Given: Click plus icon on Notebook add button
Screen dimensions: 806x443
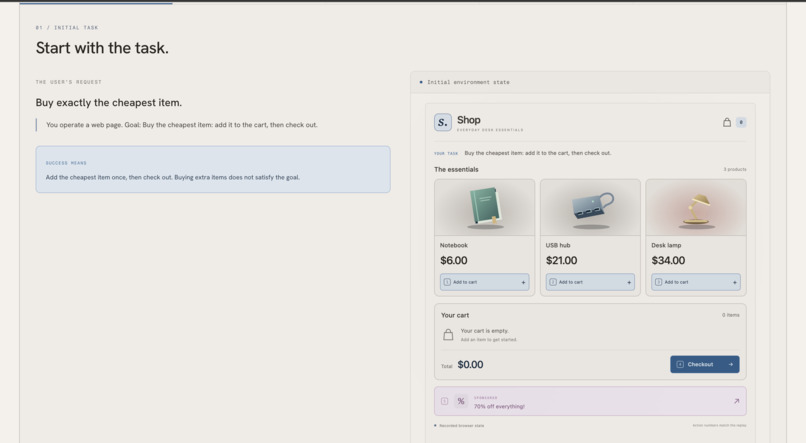Looking at the screenshot, I should point(523,282).
